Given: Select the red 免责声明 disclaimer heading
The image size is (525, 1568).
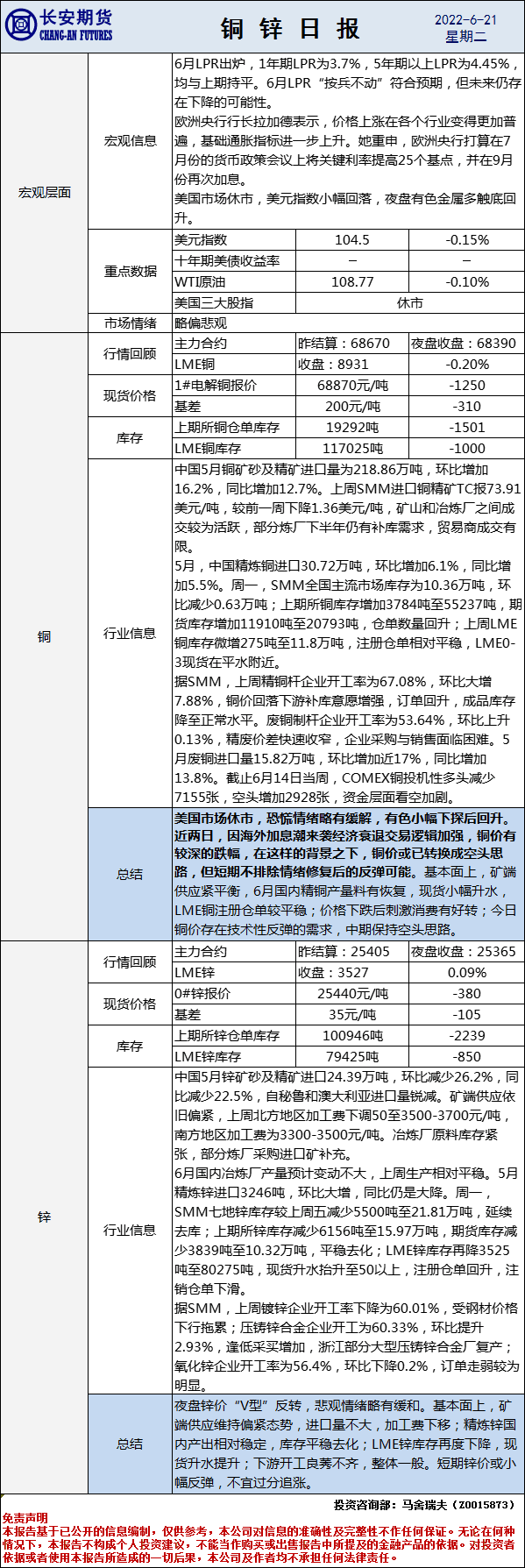Looking at the screenshot, I should [25, 1517].
